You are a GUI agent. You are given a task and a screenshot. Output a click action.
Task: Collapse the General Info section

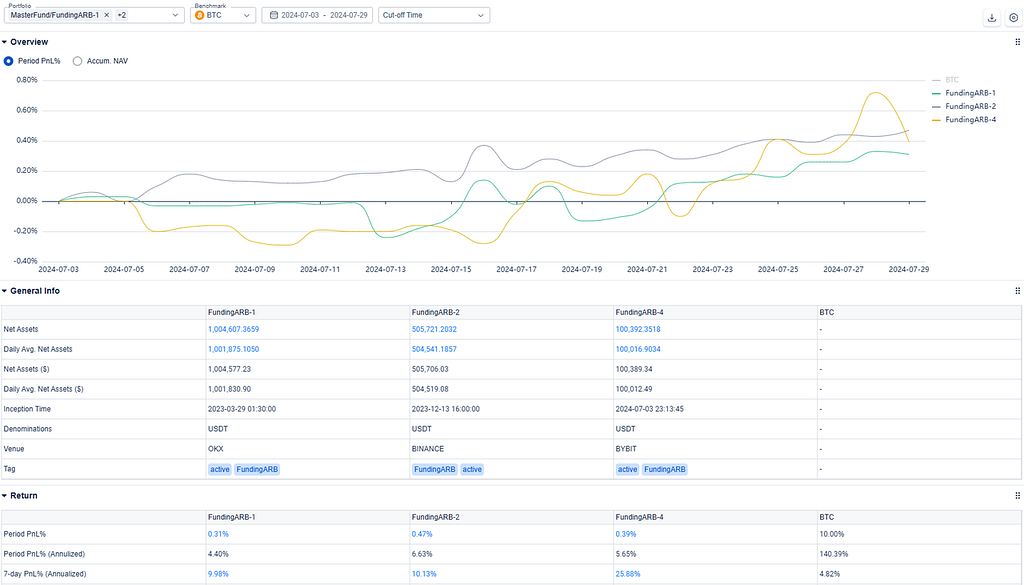pyautogui.click(x=5, y=291)
